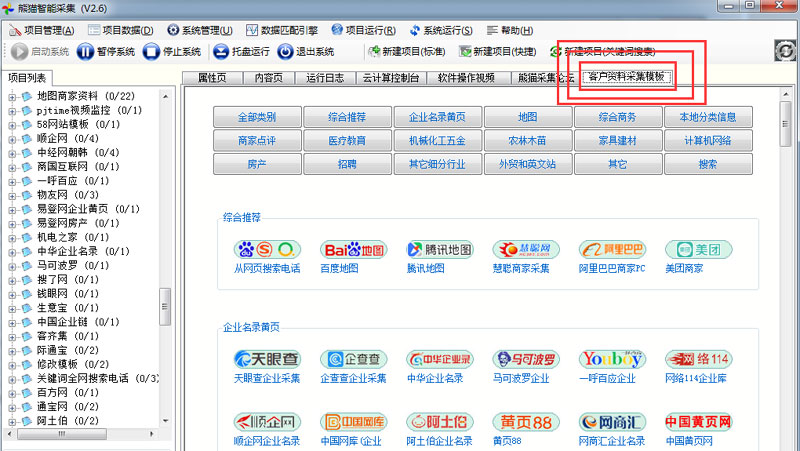Open the 天眼查企业采集 link
Viewport: 800px width, 451px height.
coord(267,379)
